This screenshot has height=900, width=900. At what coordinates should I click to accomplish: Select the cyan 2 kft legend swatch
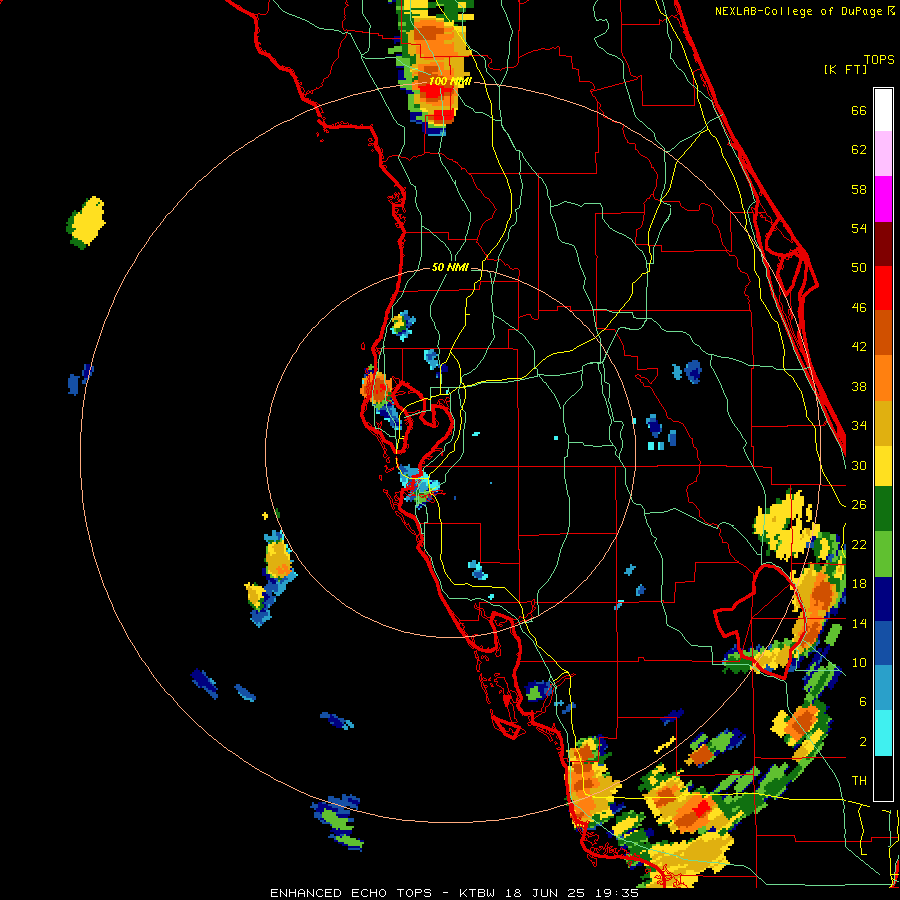click(x=883, y=734)
